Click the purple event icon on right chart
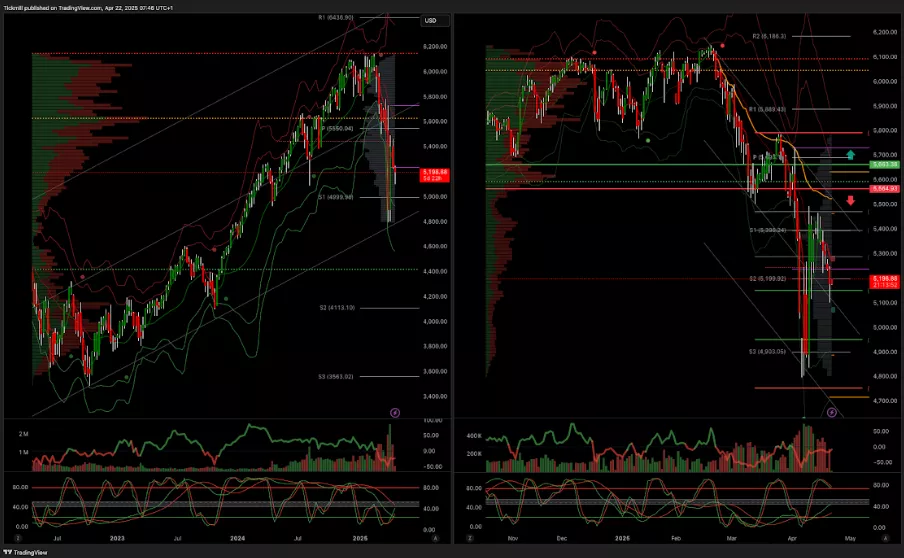This screenshot has width=904, height=558. tap(832, 411)
